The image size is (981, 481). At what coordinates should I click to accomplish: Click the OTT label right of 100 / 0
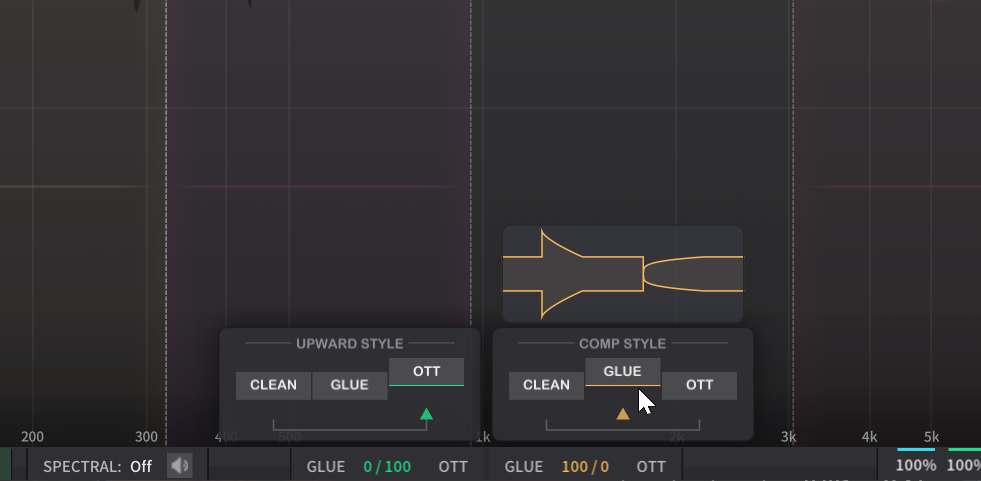click(651, 466)
